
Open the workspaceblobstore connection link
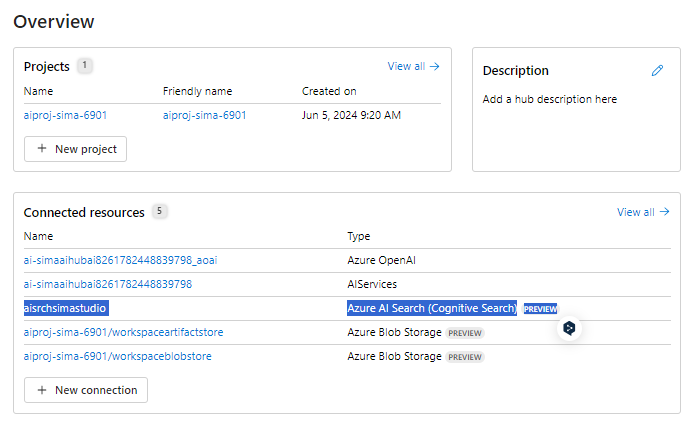click(x=117, y=356)
